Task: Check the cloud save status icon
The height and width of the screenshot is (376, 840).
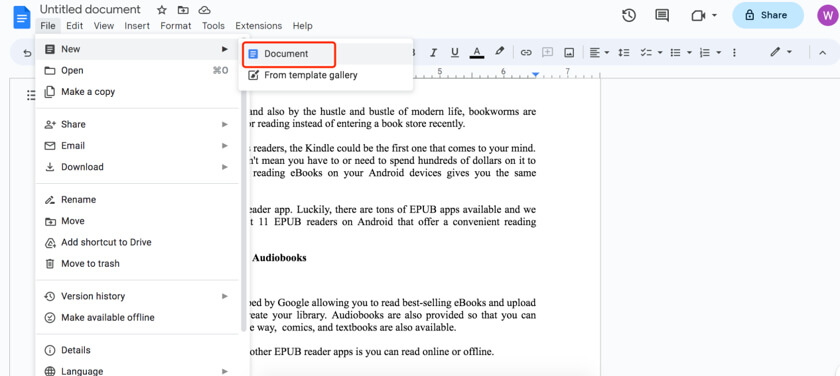Action: 204,10
